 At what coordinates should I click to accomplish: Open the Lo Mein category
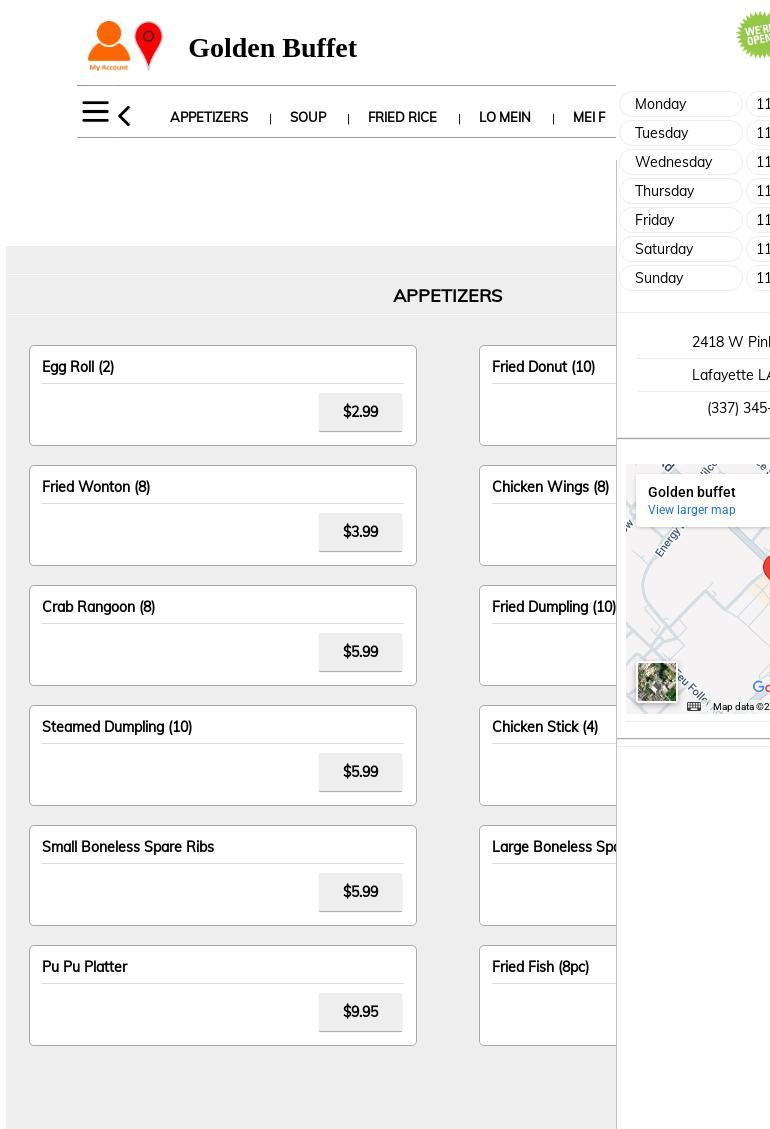(x=504, y=117)
